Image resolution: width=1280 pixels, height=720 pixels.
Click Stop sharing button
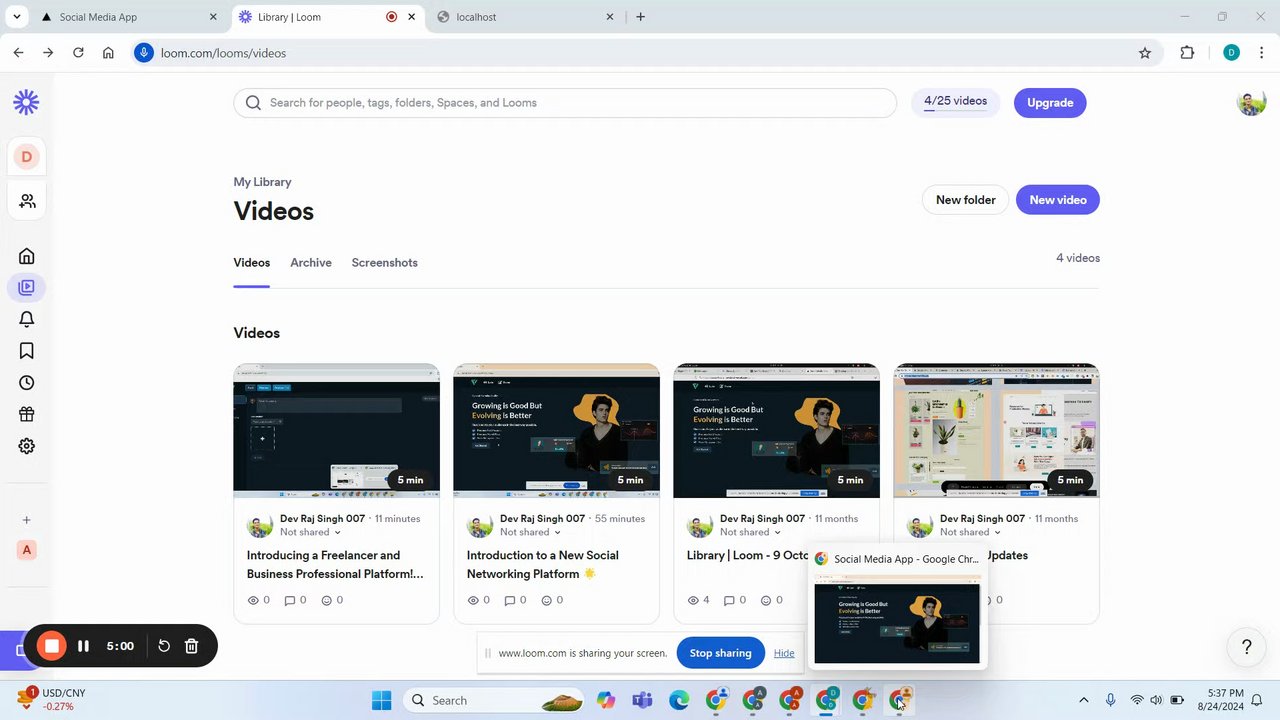coord(720,654)
